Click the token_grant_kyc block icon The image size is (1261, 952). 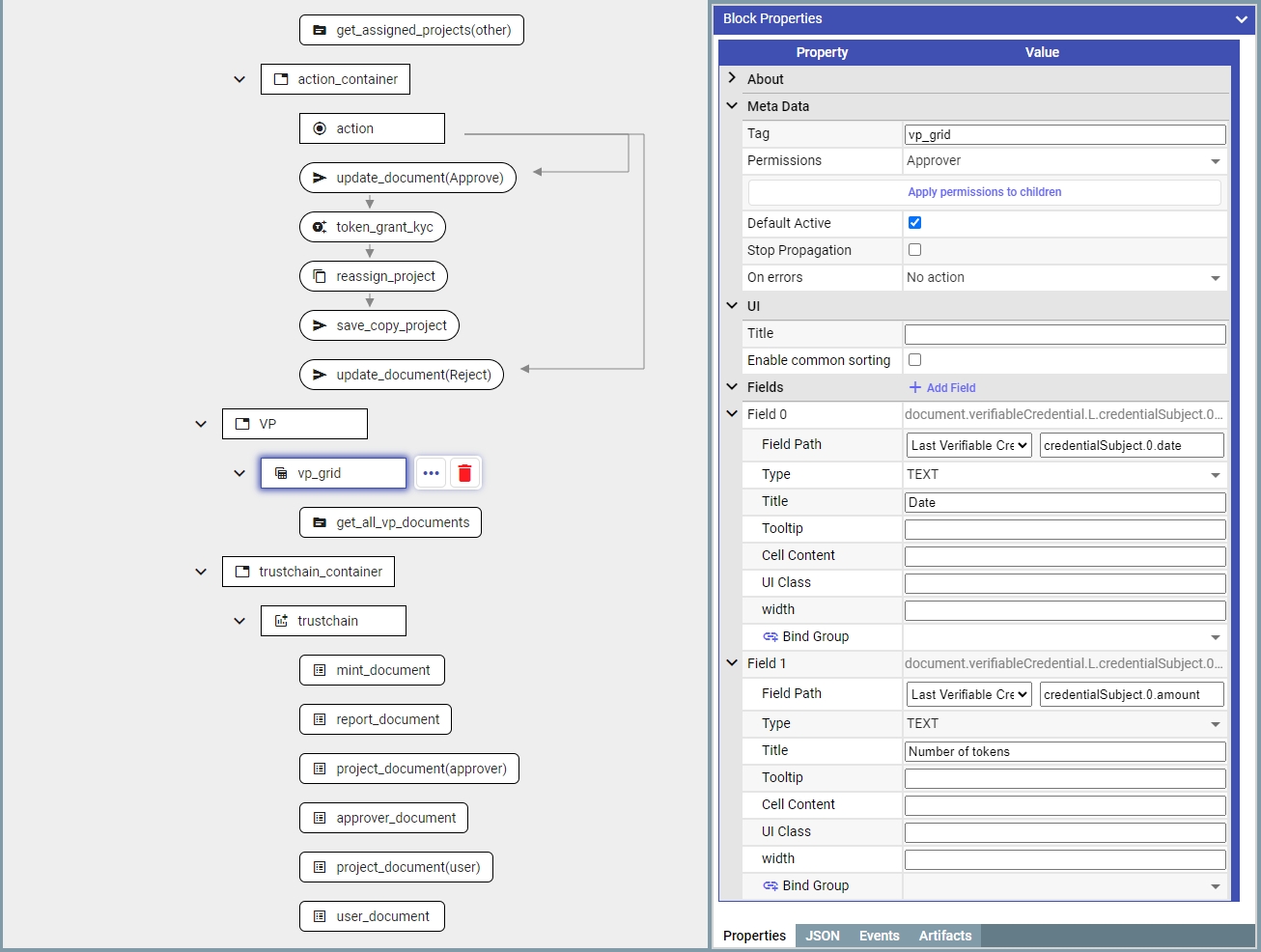[x=320, y=227]
